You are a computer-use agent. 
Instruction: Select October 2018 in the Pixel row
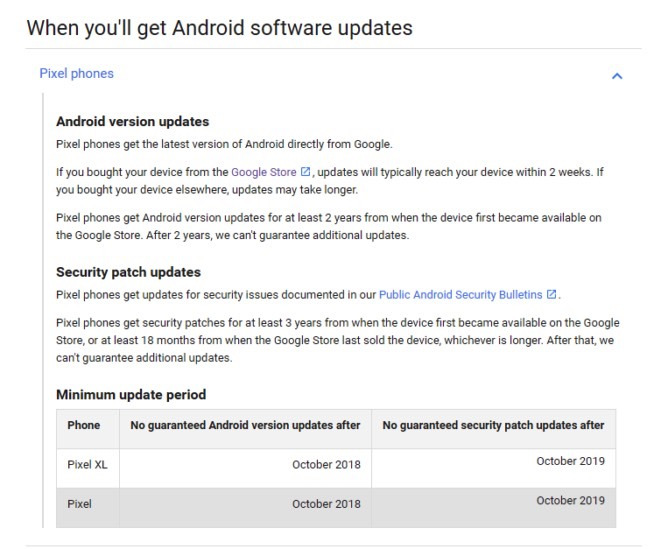(x=326, y=504)
